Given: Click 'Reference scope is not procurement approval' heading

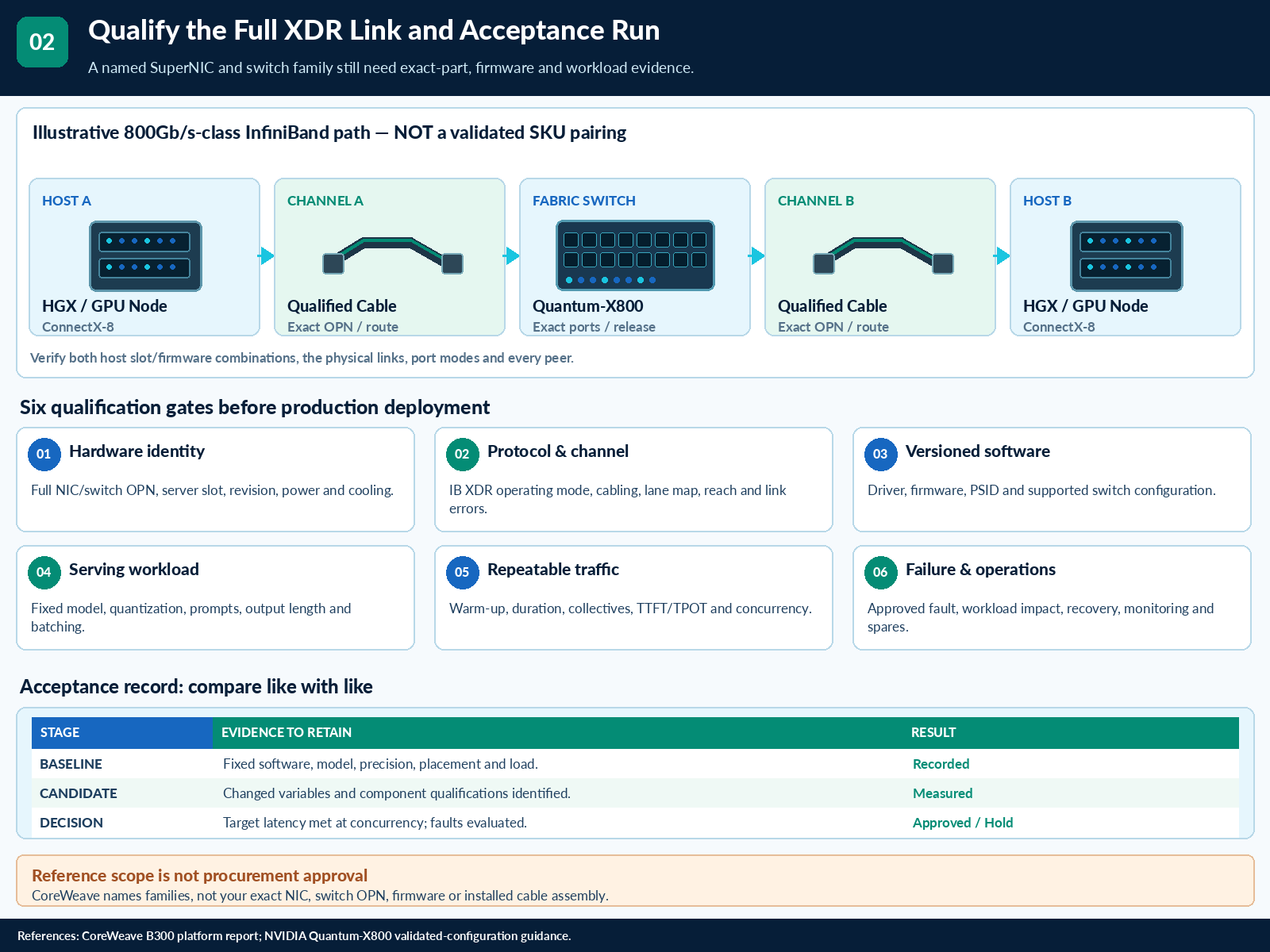Looking at the screenshot, I should tap(199, 876).
